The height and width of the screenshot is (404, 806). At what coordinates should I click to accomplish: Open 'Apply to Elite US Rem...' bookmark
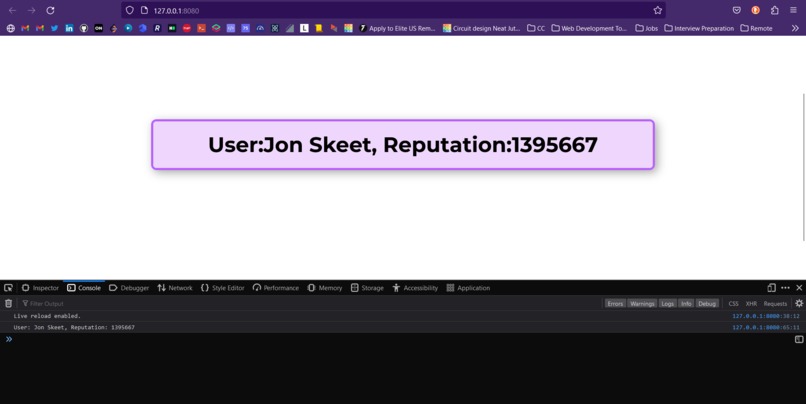click(397, 28)
